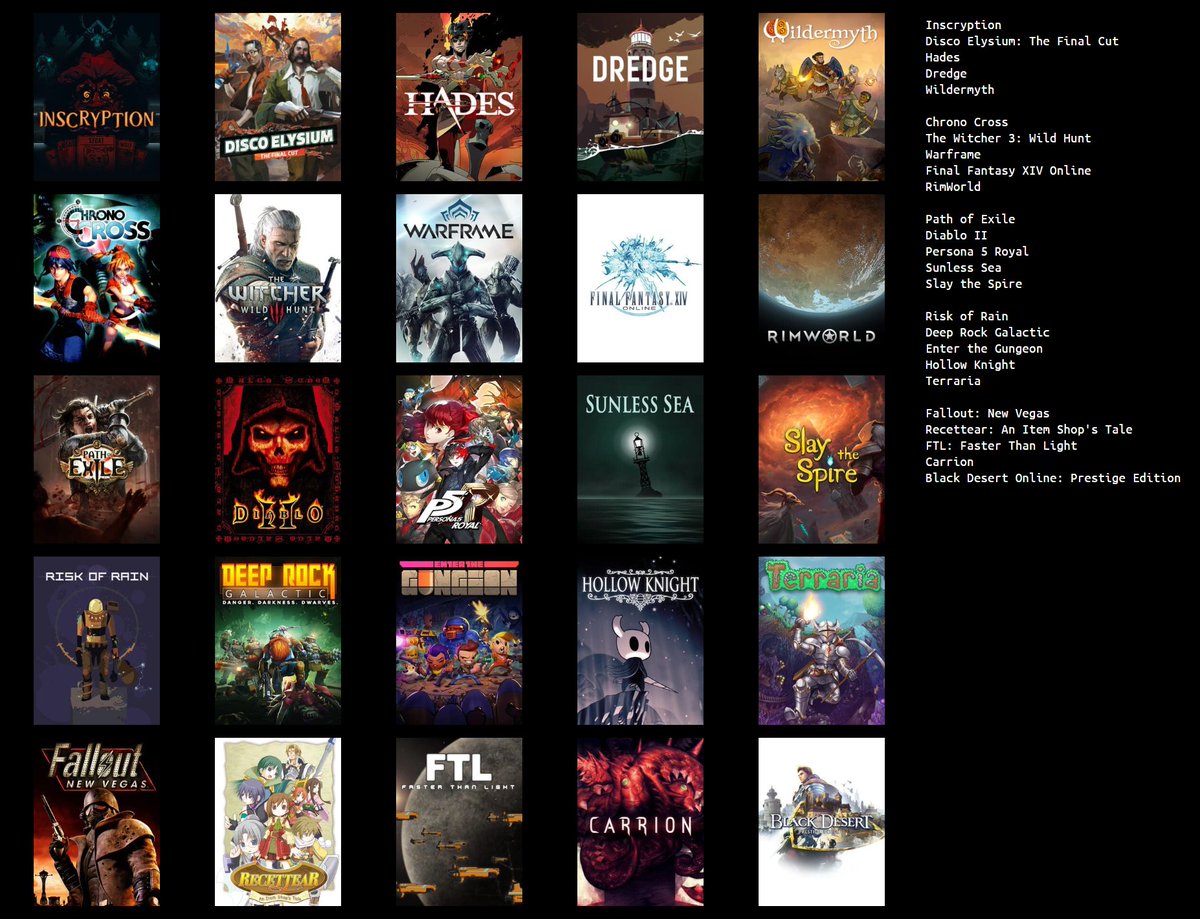Select 'Disco Elysium: The Final Cut' text
The width and height of the screenshot is (1200, 919).
coord(1022,41)
